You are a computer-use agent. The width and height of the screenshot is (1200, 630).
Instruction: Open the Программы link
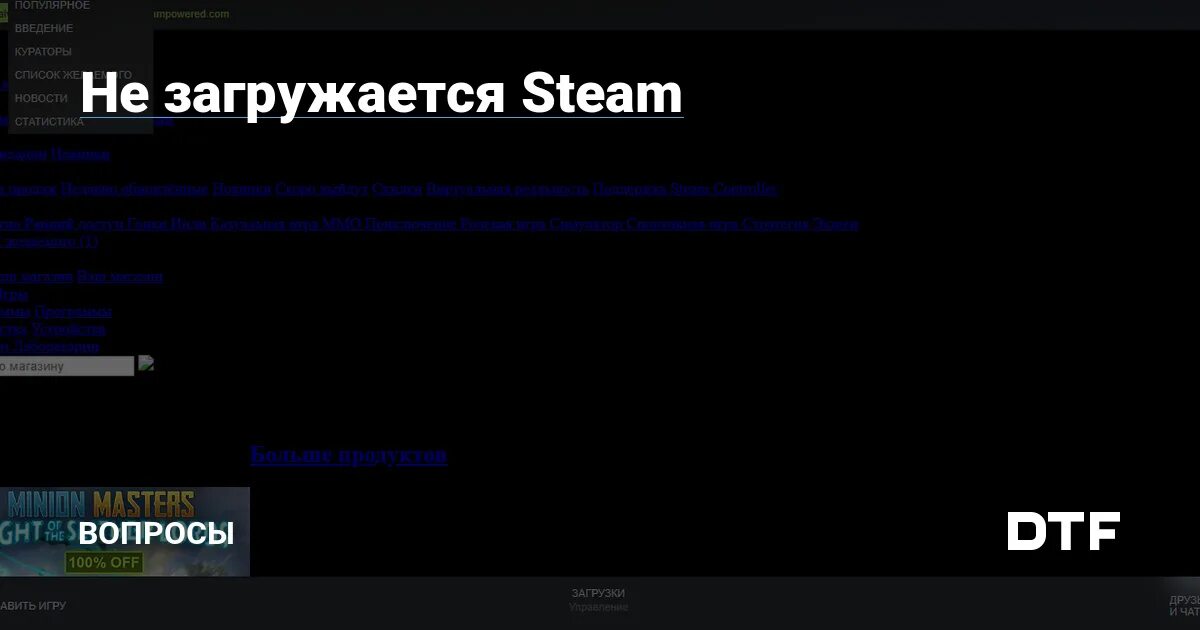click(73, 312)
